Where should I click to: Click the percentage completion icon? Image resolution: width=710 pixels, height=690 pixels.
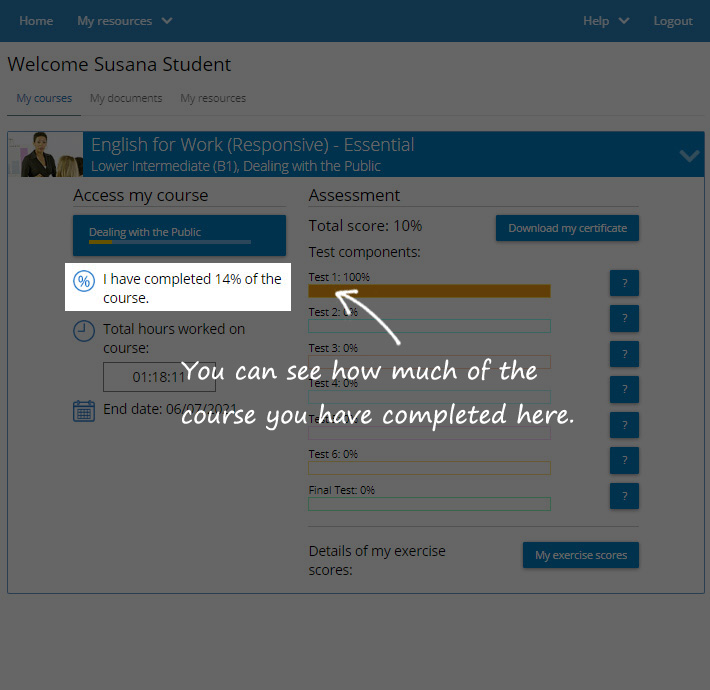coord(84,281)
